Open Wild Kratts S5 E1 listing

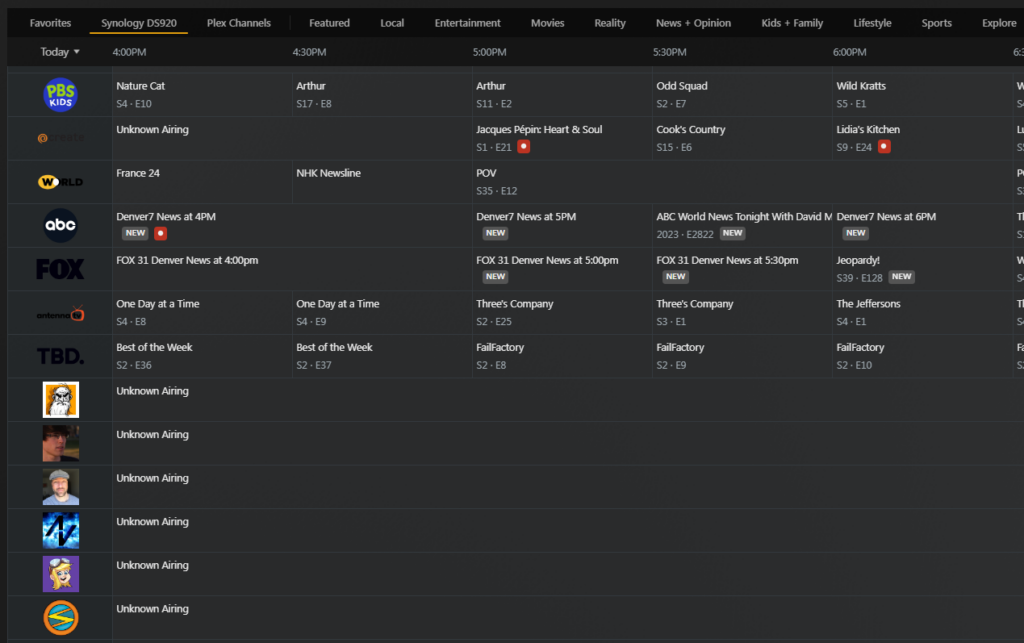(922, 95)
